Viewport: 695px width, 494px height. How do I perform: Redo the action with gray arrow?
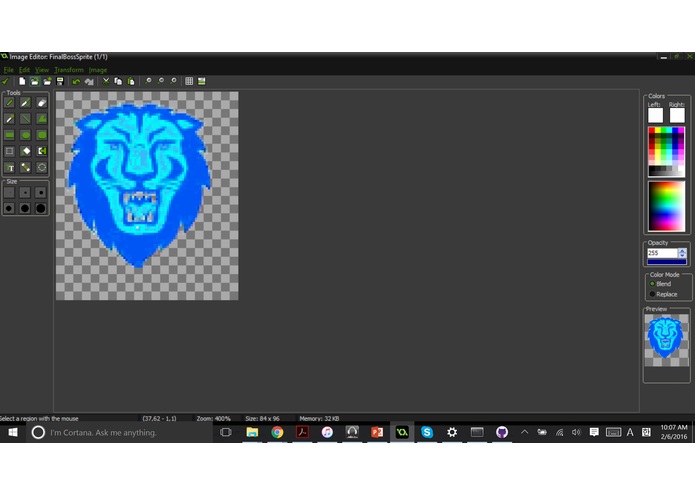(x=89, y=82)
